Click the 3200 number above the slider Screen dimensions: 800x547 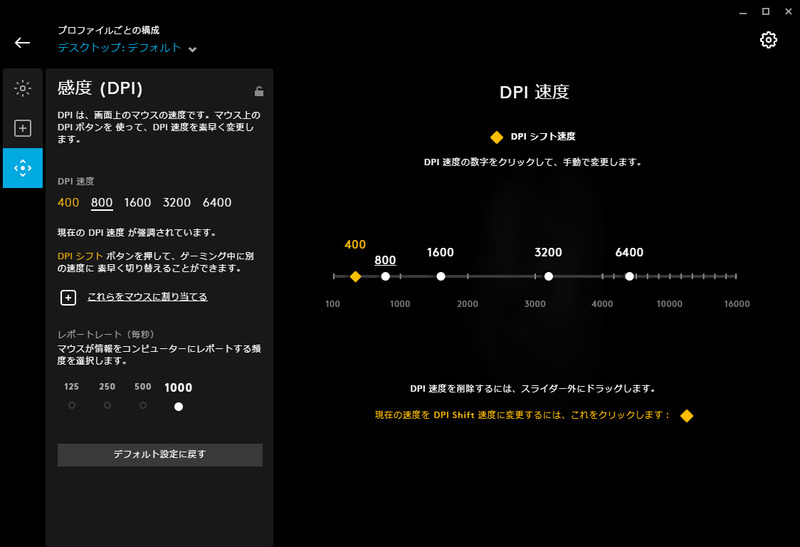548,253
